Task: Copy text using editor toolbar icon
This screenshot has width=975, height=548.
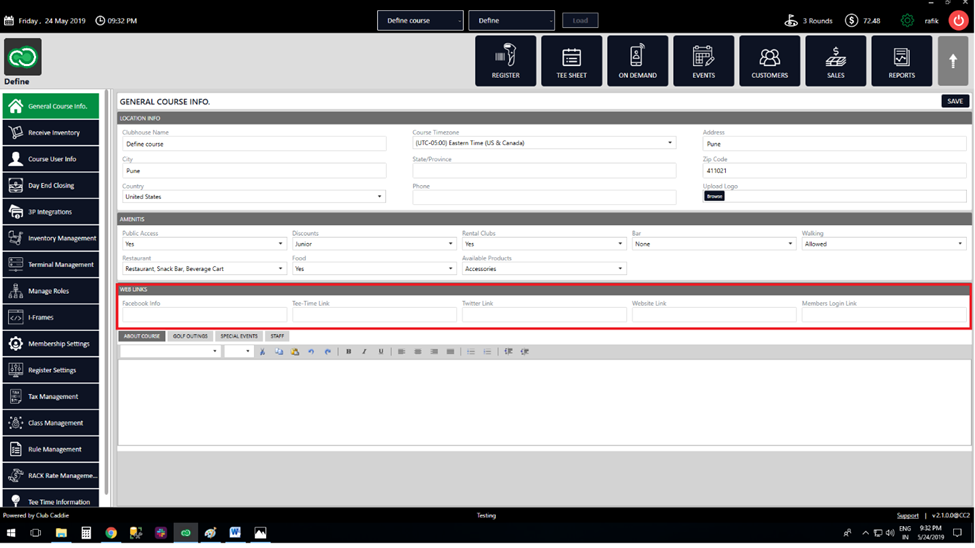Action: pos(279,351)
